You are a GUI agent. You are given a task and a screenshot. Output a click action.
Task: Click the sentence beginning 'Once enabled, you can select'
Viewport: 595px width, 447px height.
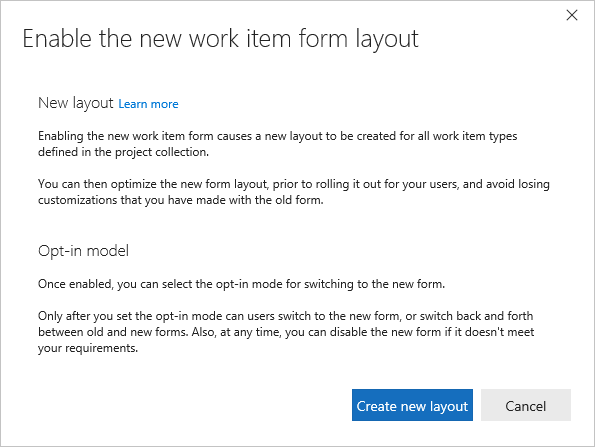point(241,284)
